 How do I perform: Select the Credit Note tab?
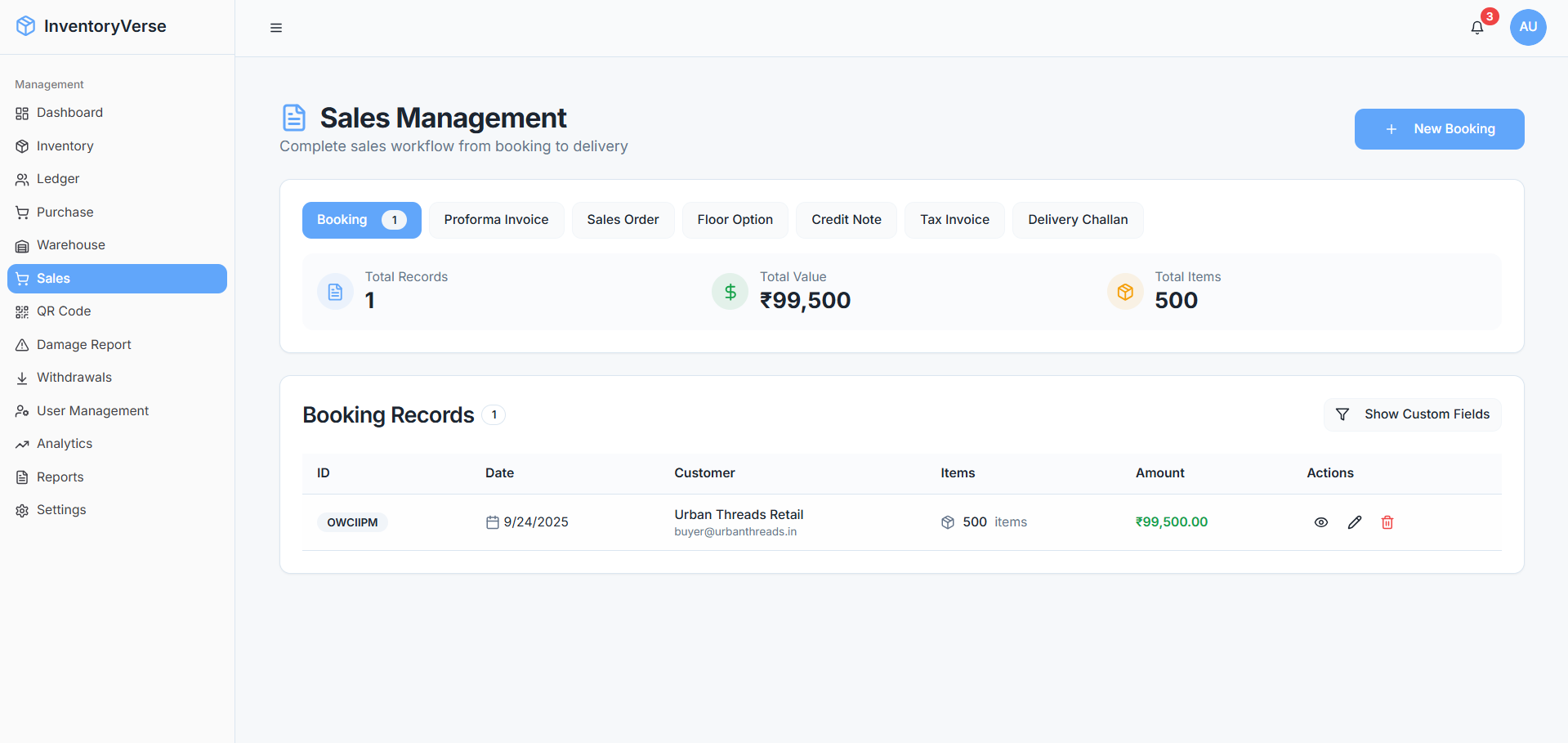coord(846,219)
